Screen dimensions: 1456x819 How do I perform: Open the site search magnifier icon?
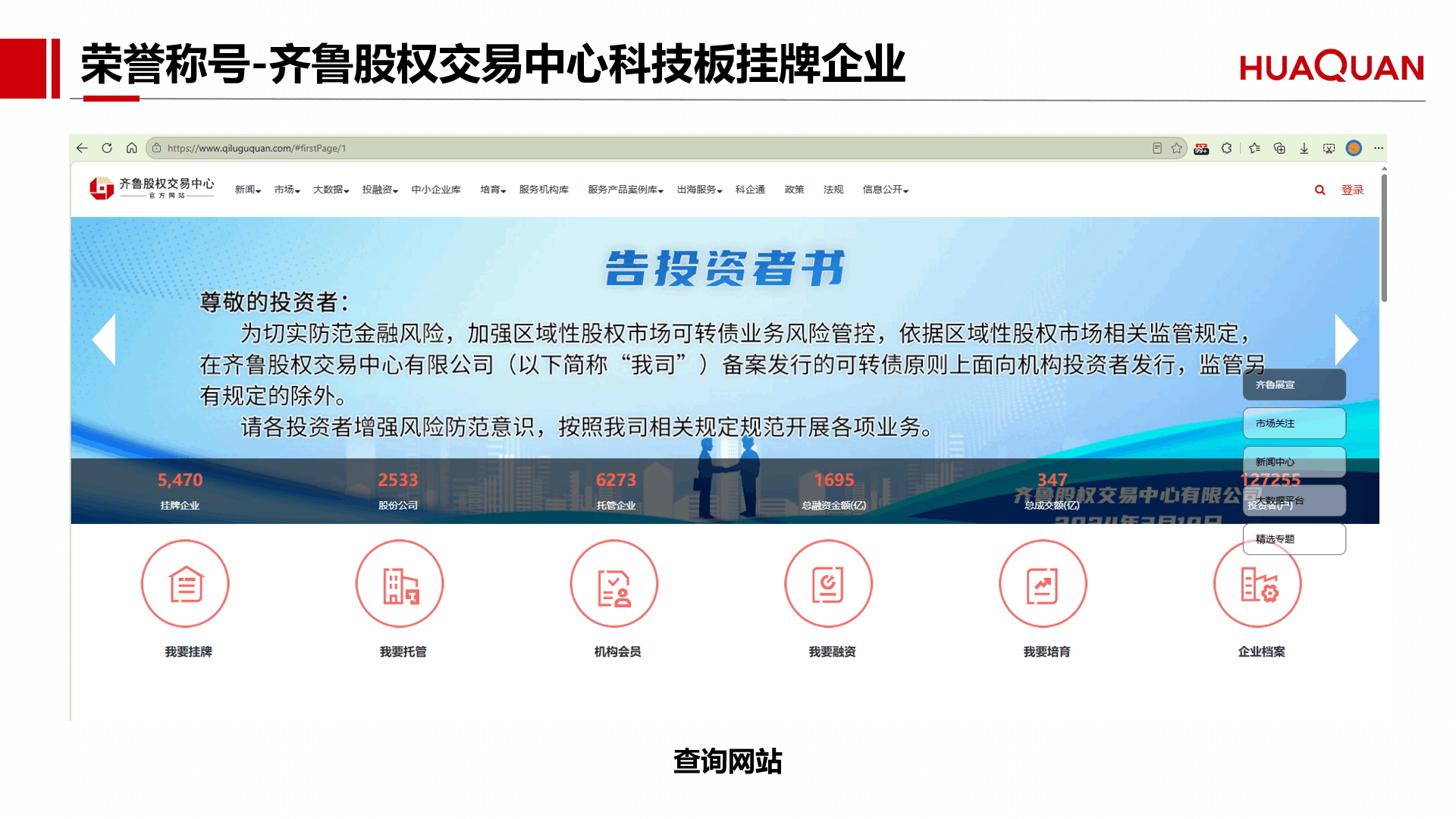pyautogui.click(x=1320, y=190)
